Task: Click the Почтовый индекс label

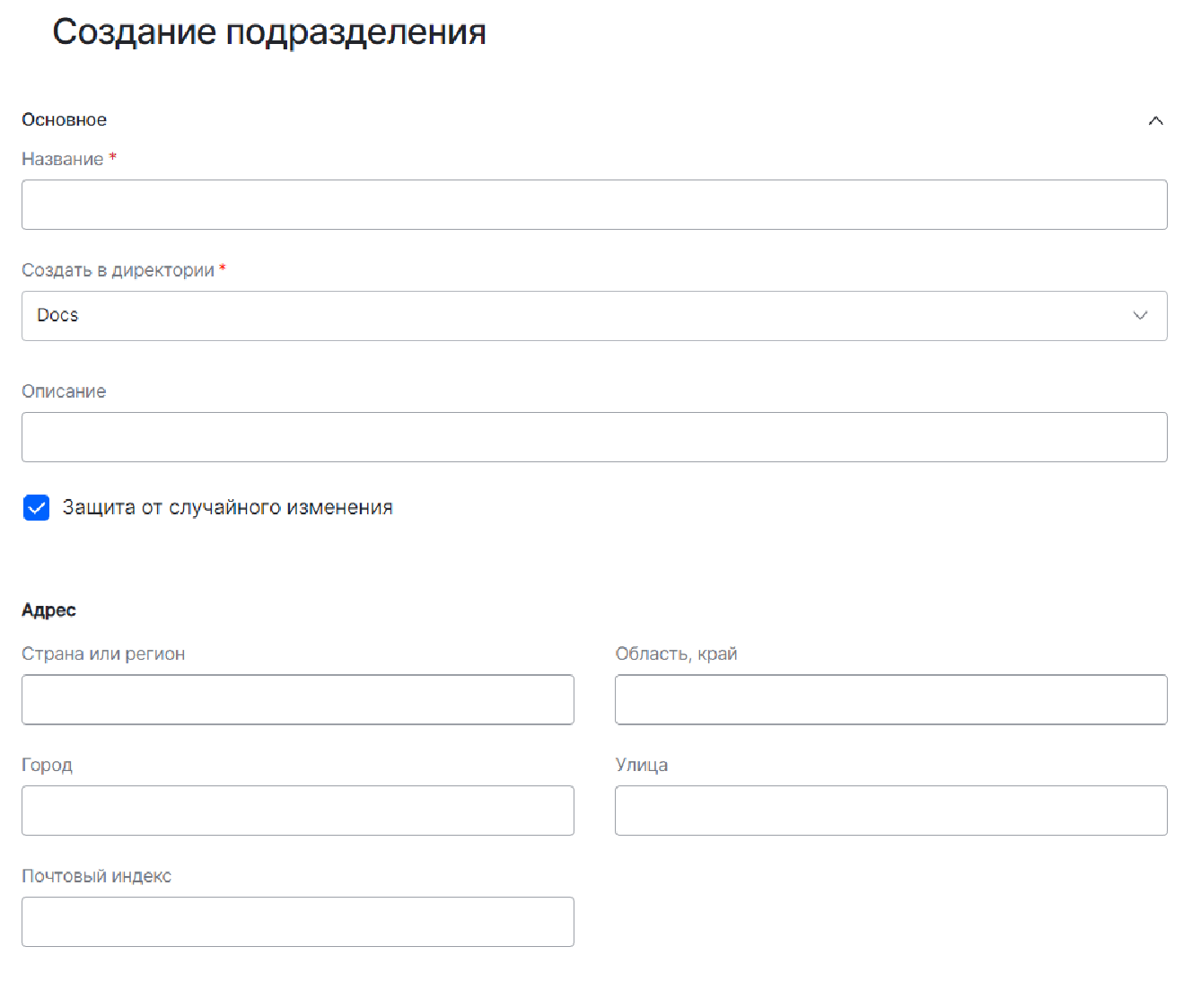Action: click(96, 876)
